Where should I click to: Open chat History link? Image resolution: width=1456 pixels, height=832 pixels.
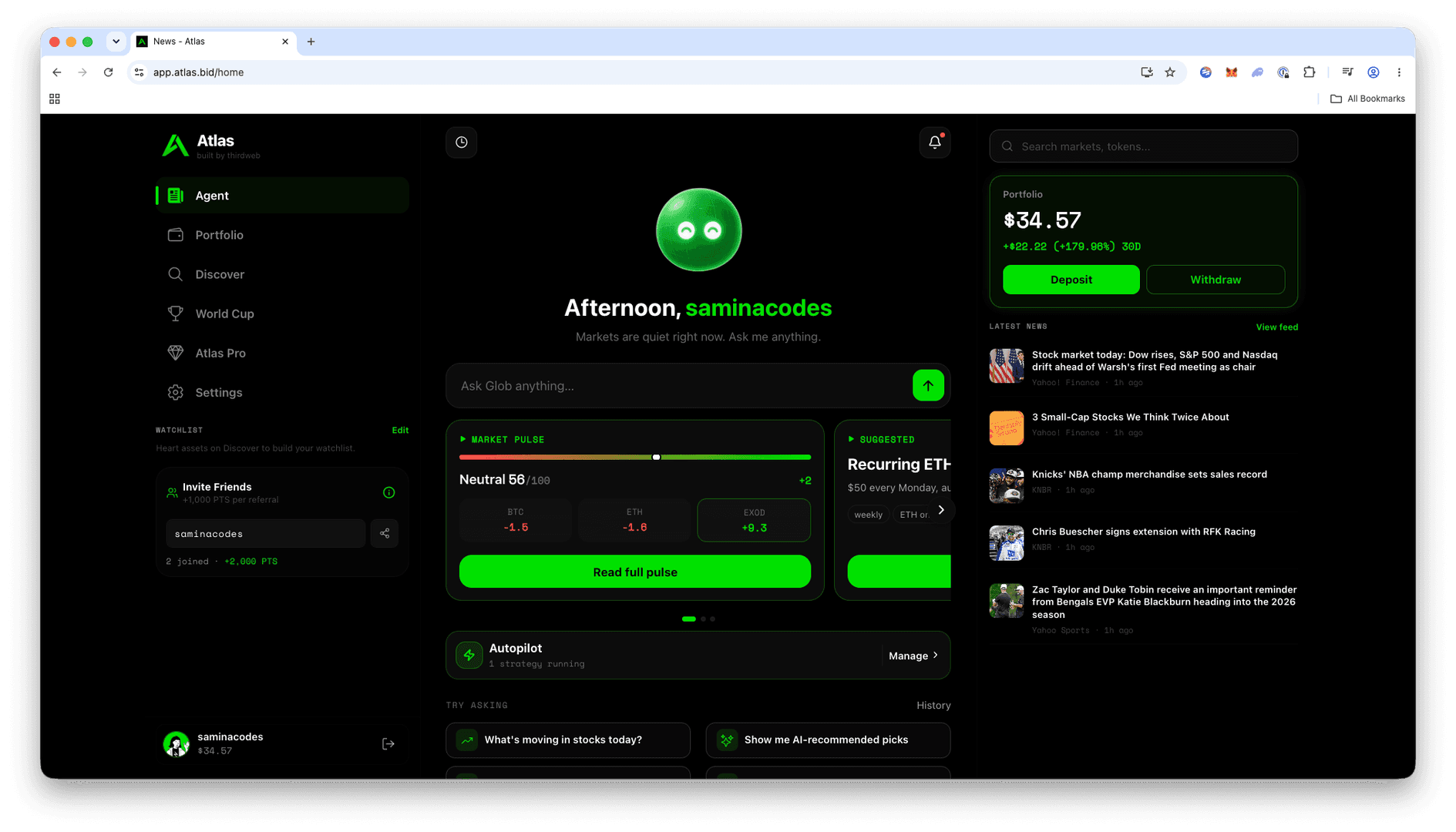coord(933,706)
